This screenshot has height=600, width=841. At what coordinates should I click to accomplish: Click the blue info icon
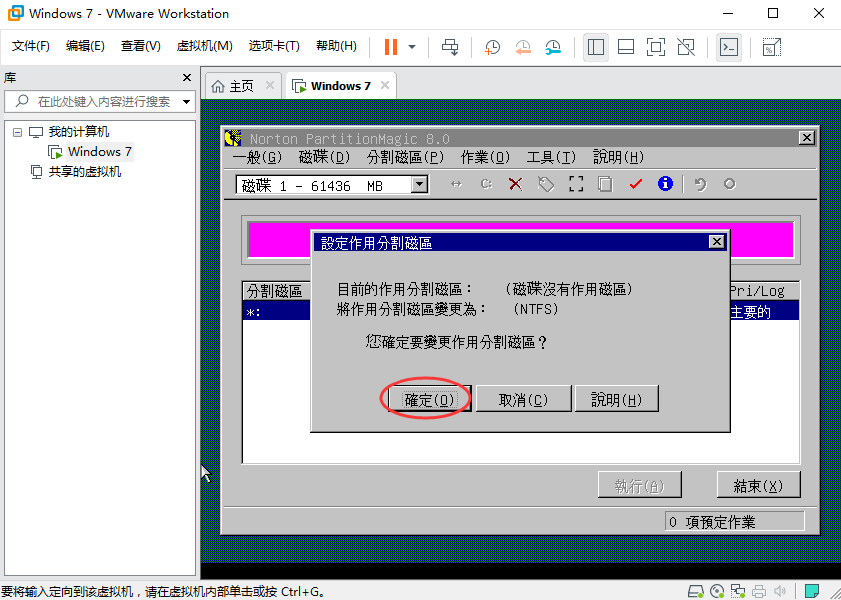pyautogui.click(x=665, y=184)
